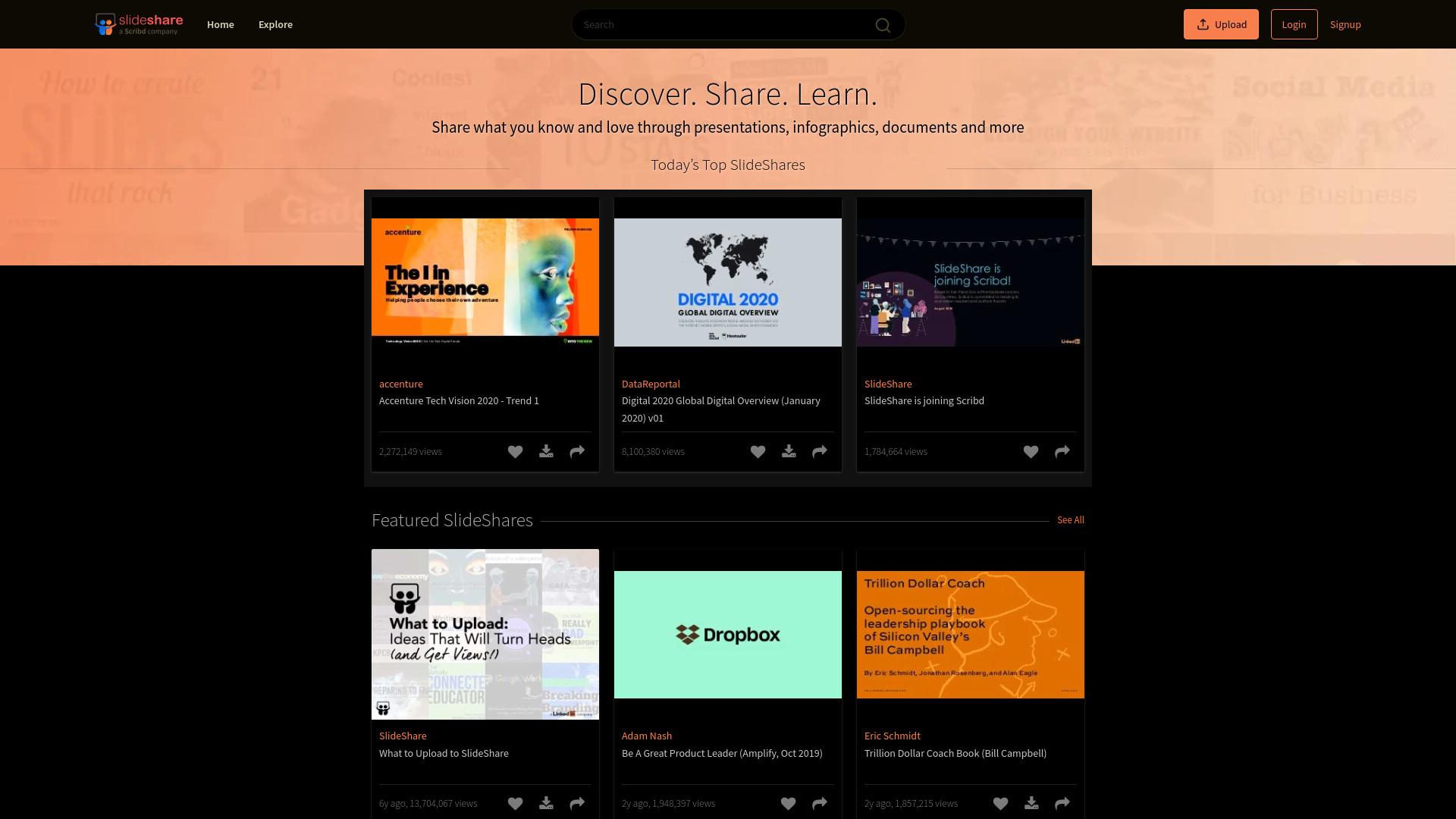Open the accenture author link
This screenshot has width=1456, height=819.
[401, 384]
